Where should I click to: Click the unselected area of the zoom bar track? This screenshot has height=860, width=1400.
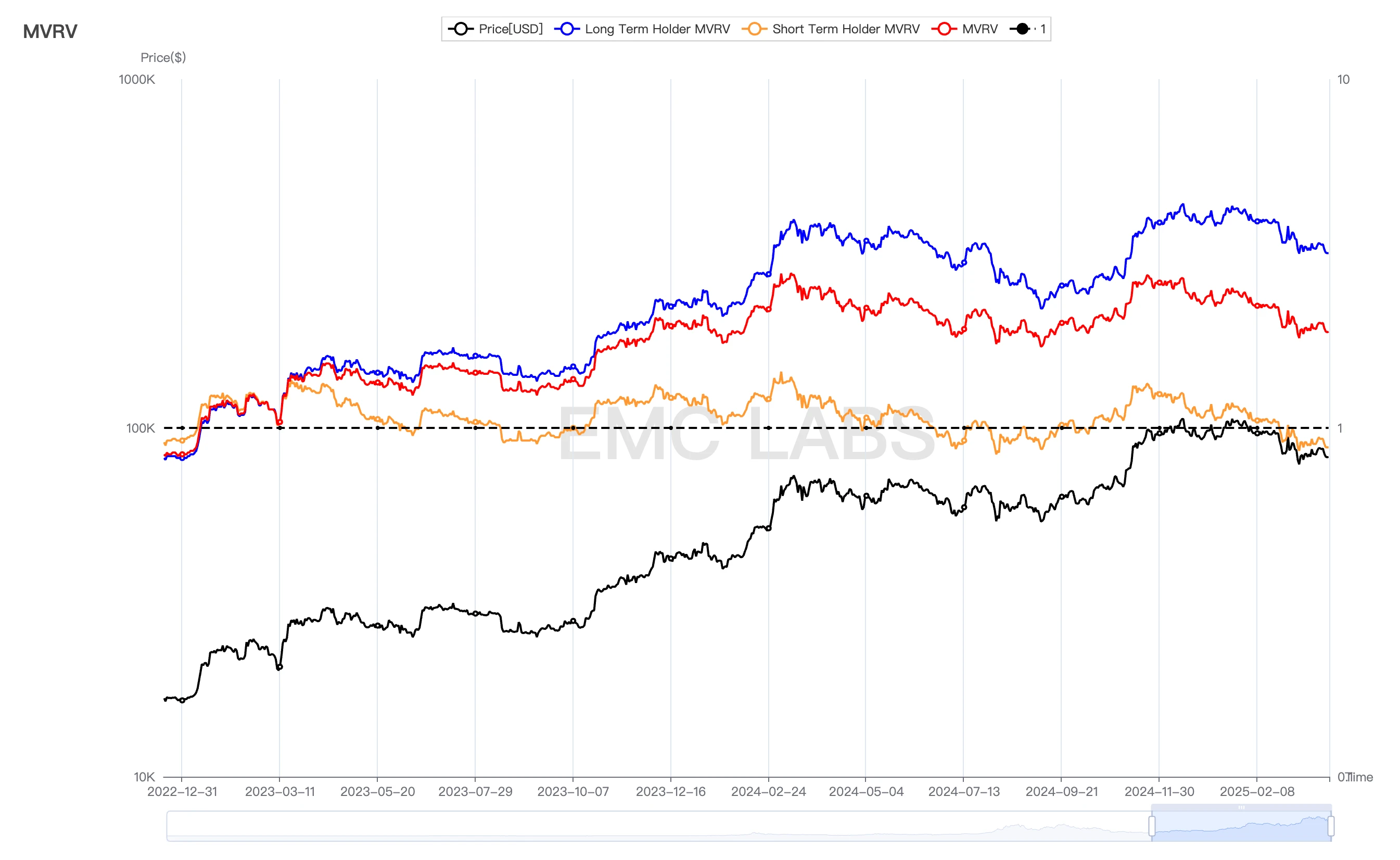tap(626, 826)
